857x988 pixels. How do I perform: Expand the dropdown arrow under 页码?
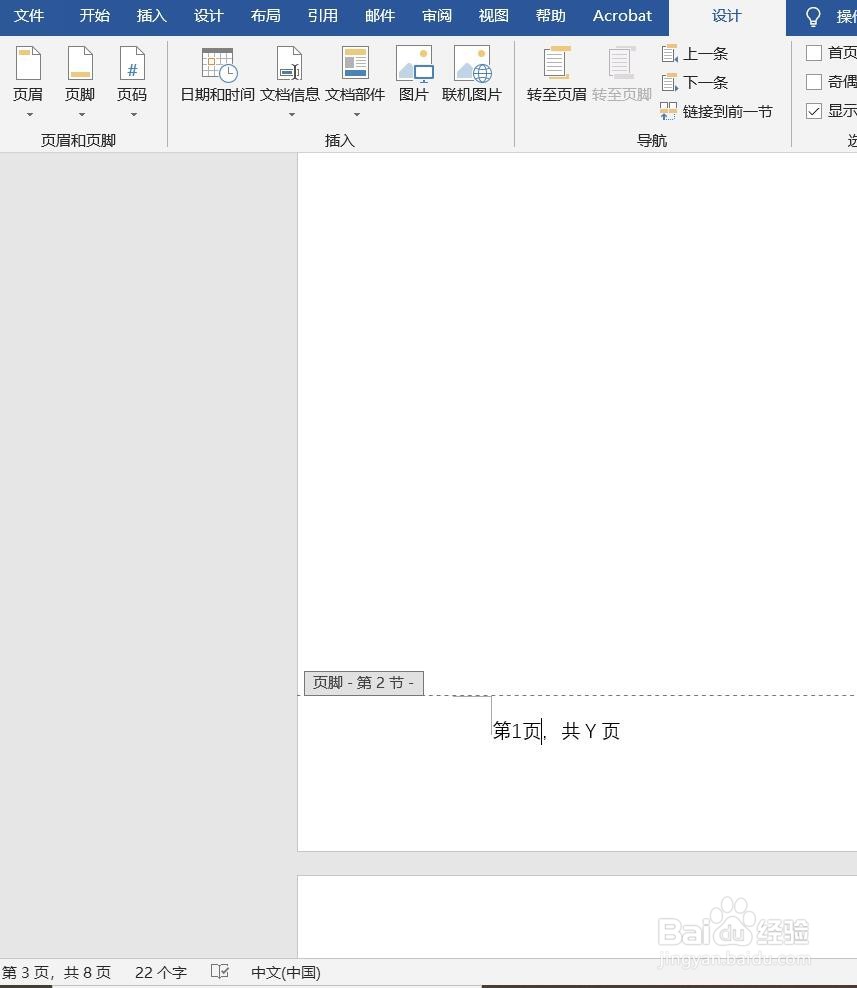coord(134,115)
